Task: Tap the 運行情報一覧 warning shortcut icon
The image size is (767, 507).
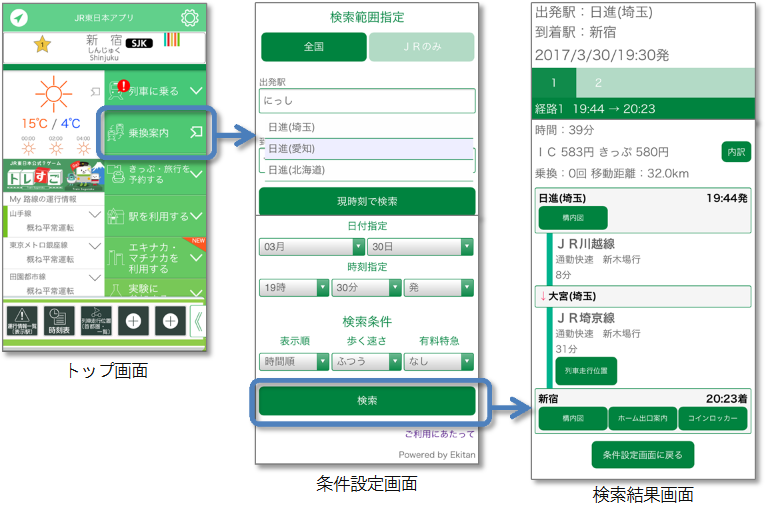Action: [x=22, y=321]
